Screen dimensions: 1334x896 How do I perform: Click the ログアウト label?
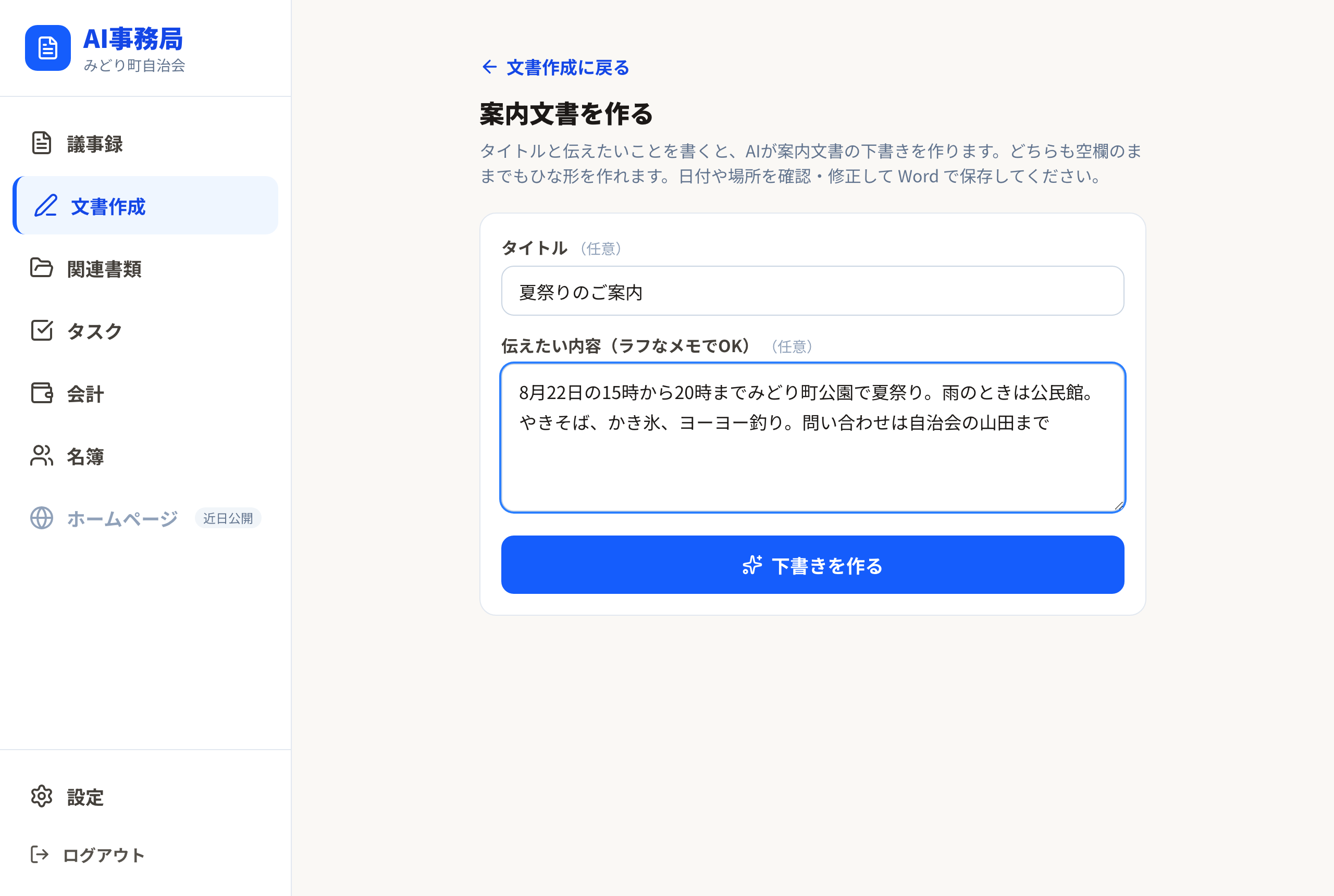(x=104, y=855)
